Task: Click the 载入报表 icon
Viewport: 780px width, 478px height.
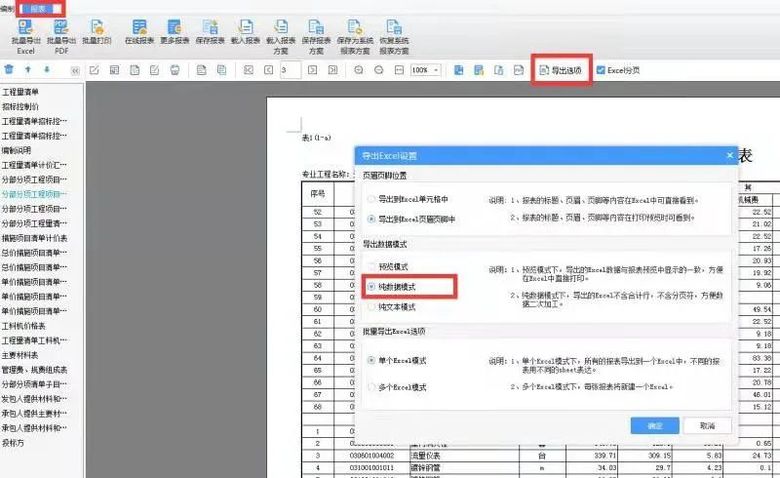Action: point(246,32)
